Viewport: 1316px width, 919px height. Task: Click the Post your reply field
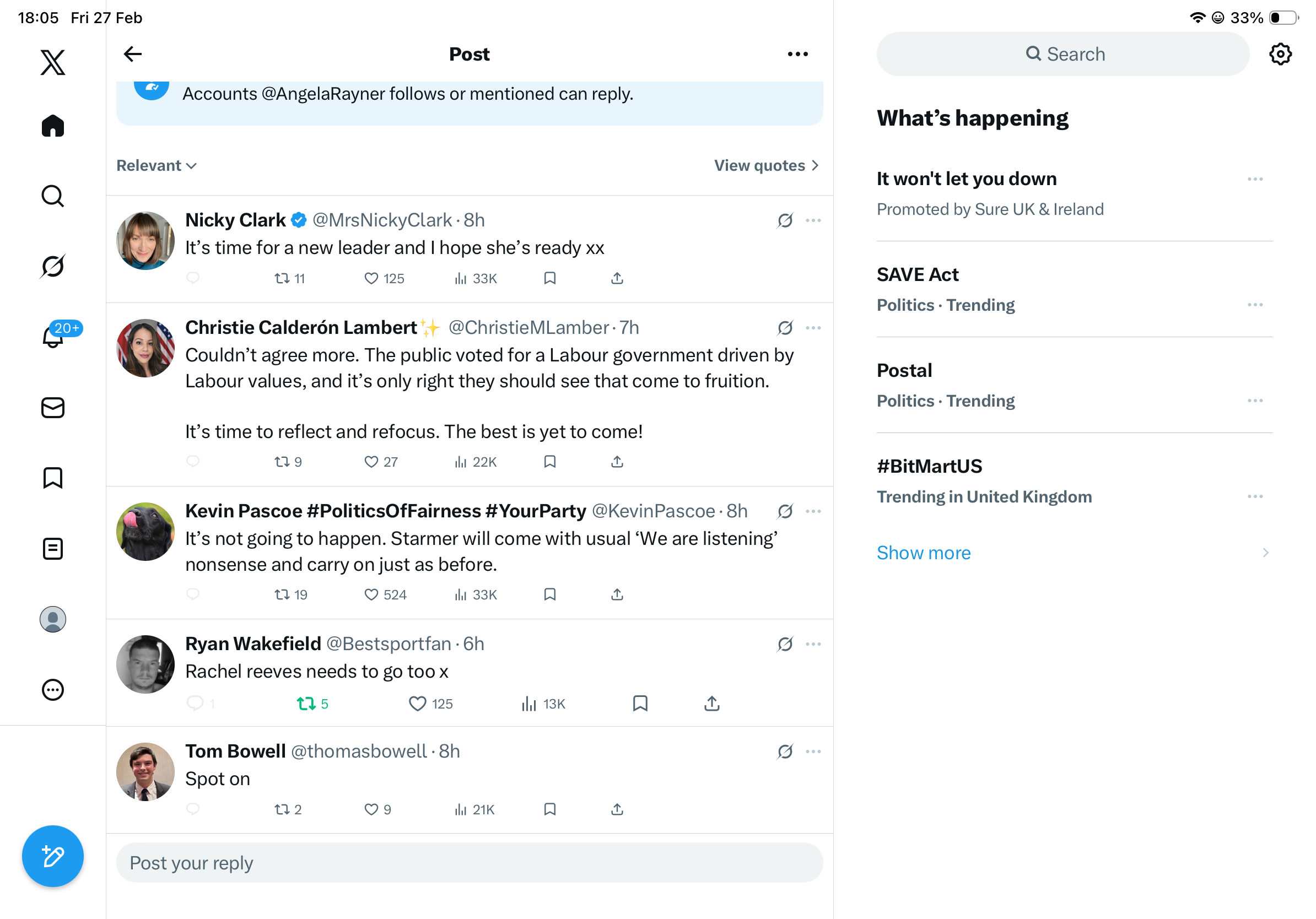(470, 863)
